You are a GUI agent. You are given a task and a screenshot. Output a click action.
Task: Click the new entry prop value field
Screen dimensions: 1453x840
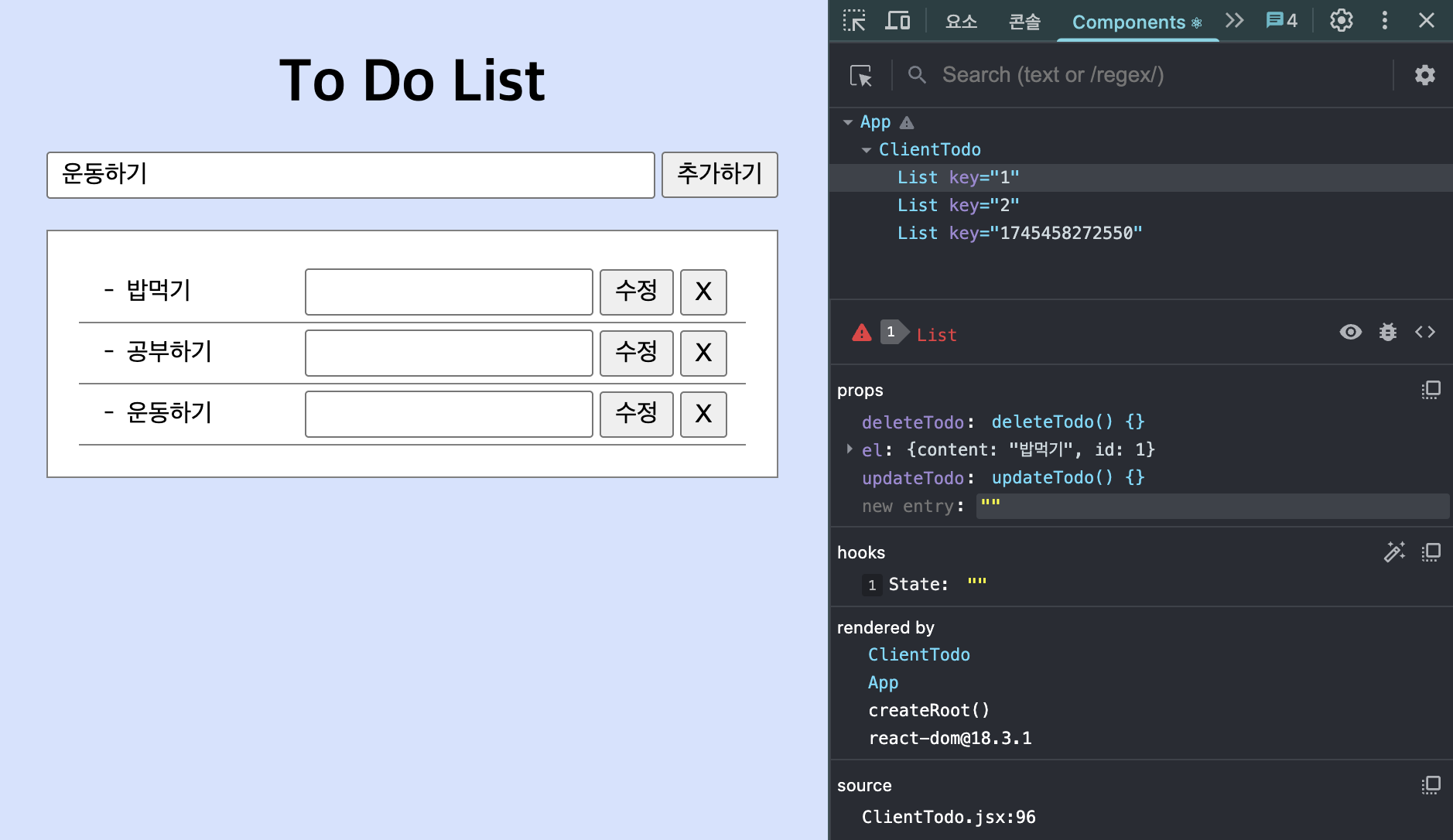(1212, 506)
